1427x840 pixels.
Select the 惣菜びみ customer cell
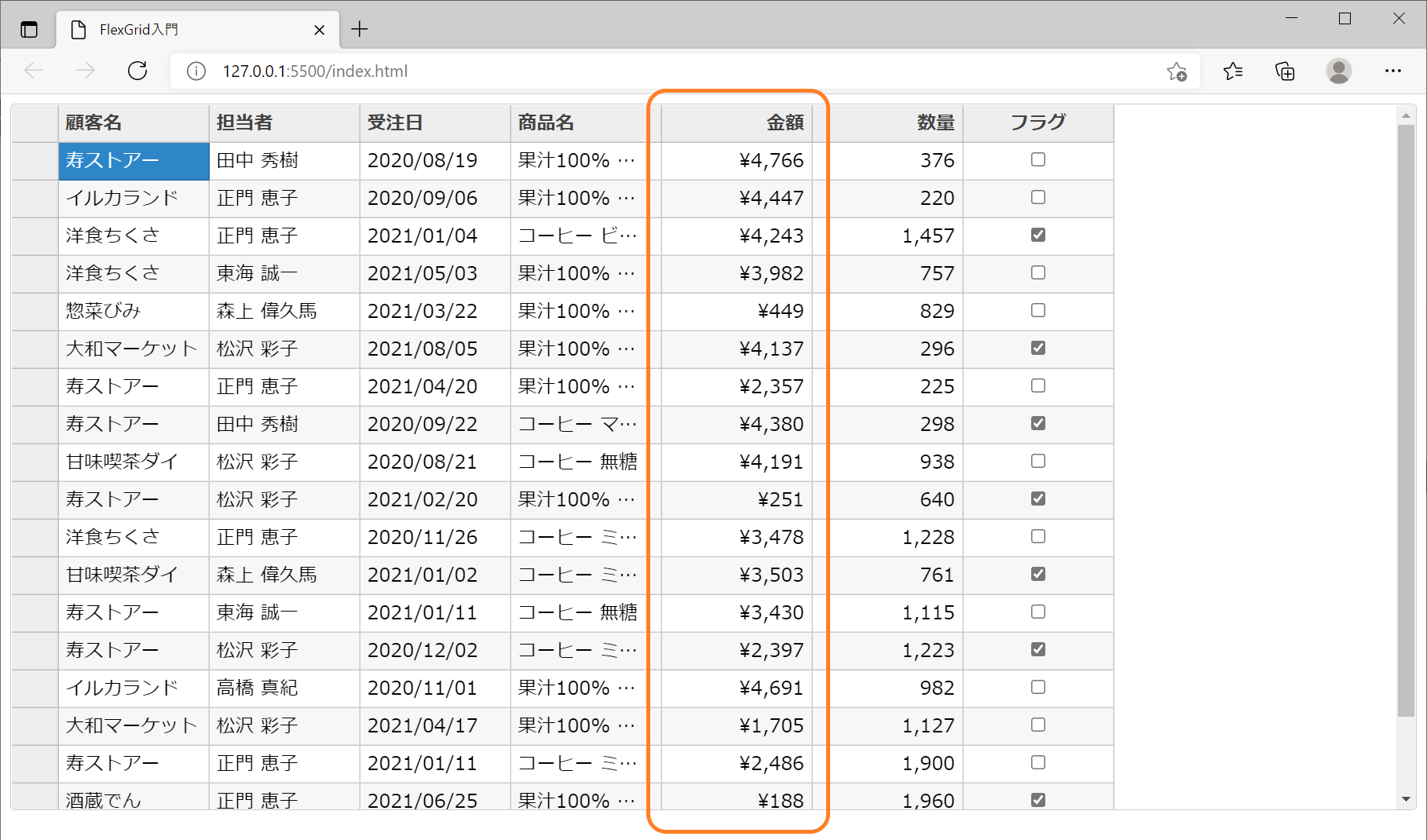(134, 312)
